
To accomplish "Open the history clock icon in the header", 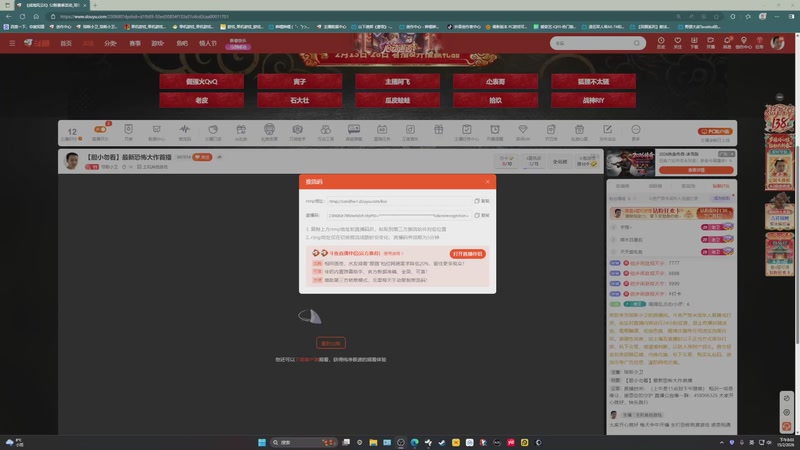I will [661, 42].
